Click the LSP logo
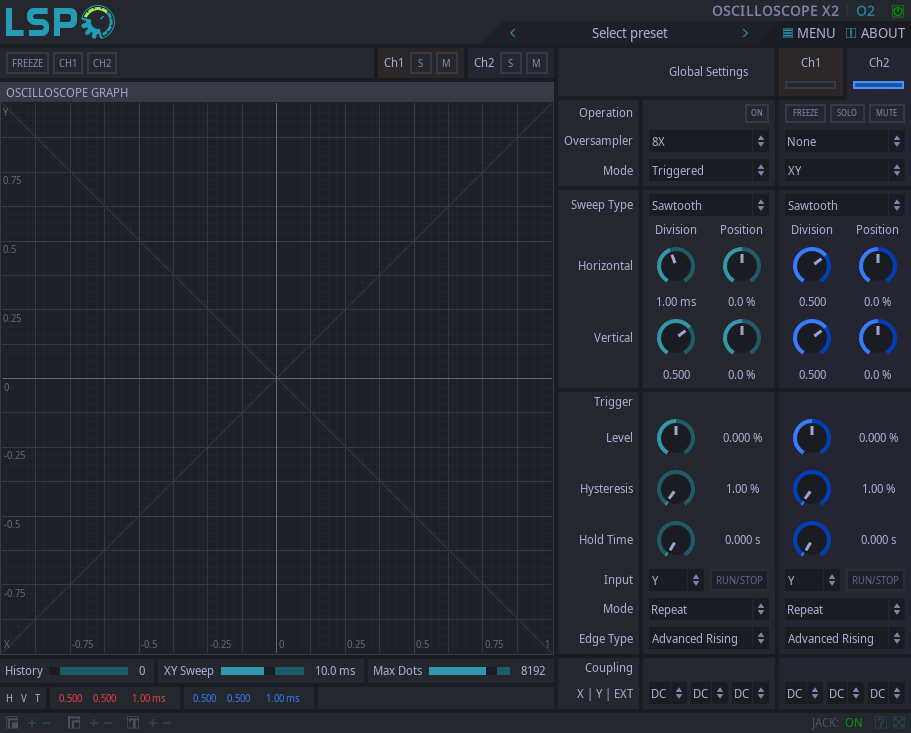The image size is (911, 733). pos(60,21)
